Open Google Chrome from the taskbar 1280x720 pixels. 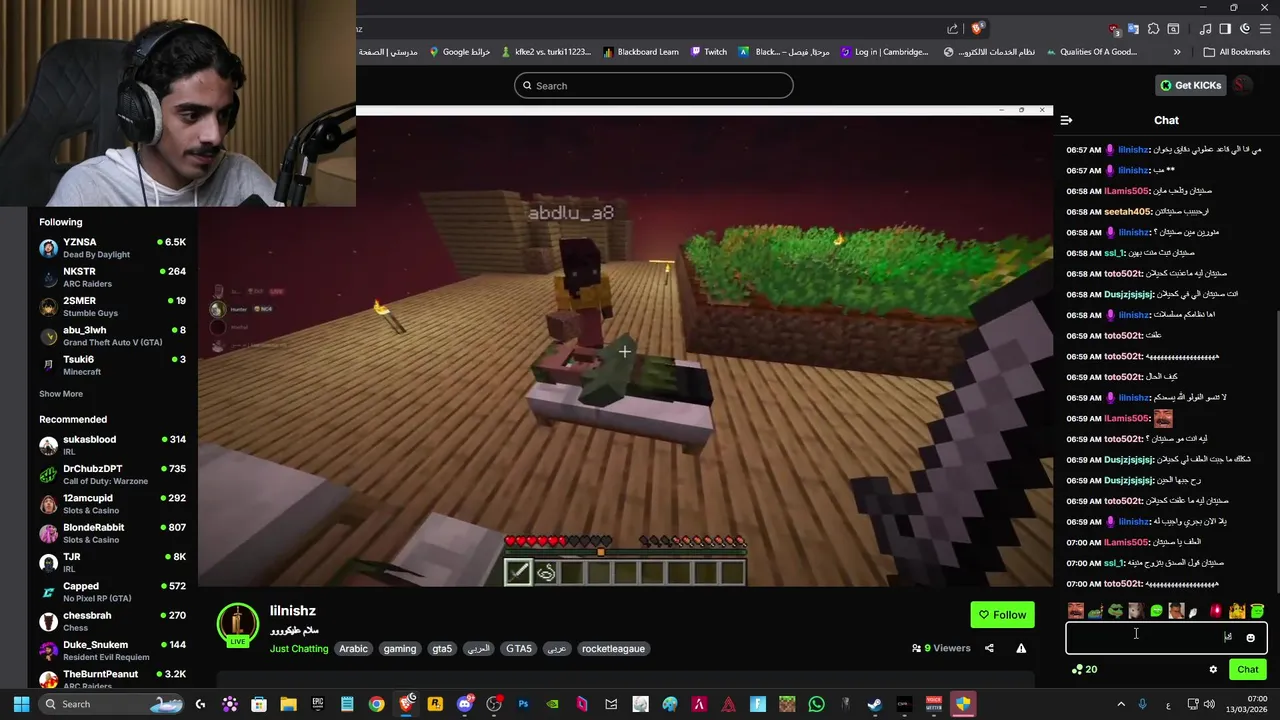376,704
